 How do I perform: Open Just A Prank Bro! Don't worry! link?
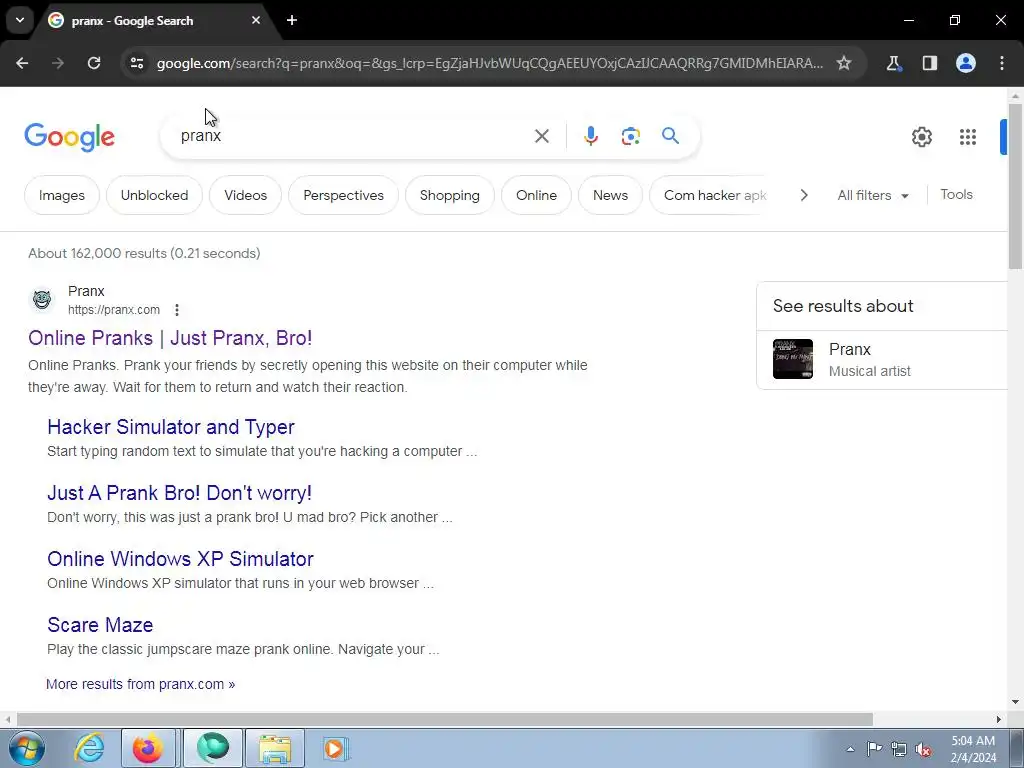180,493
